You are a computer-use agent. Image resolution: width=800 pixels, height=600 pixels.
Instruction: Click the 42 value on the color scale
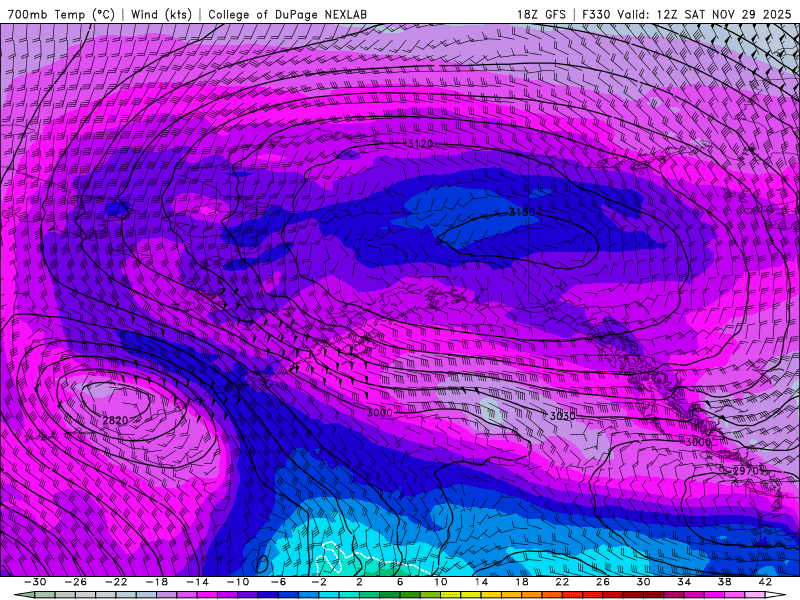click(765, 582)
